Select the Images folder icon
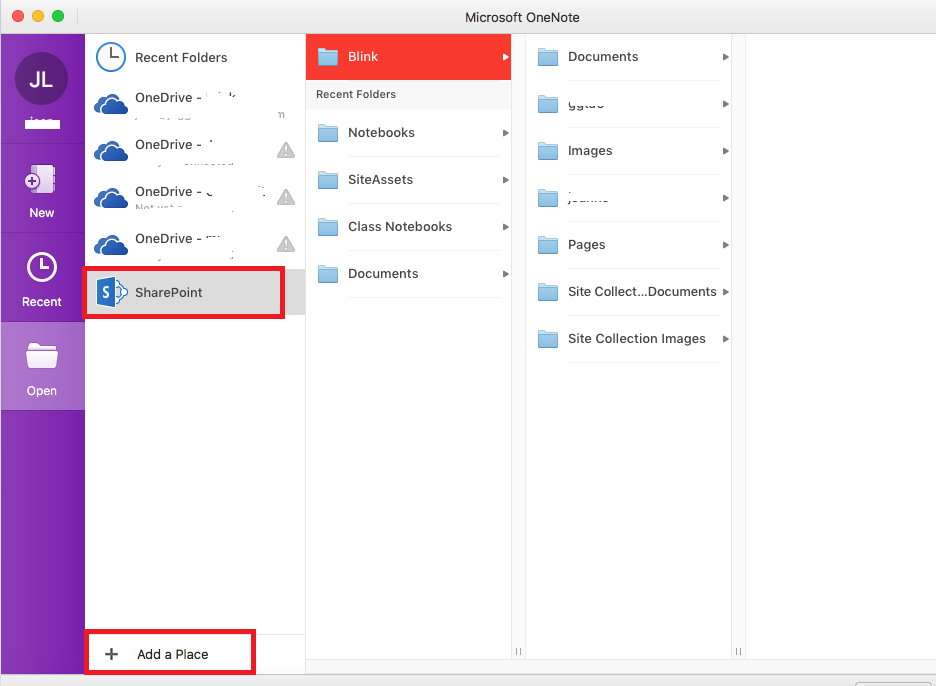This screenshot has height=686, width=936. 548,151
